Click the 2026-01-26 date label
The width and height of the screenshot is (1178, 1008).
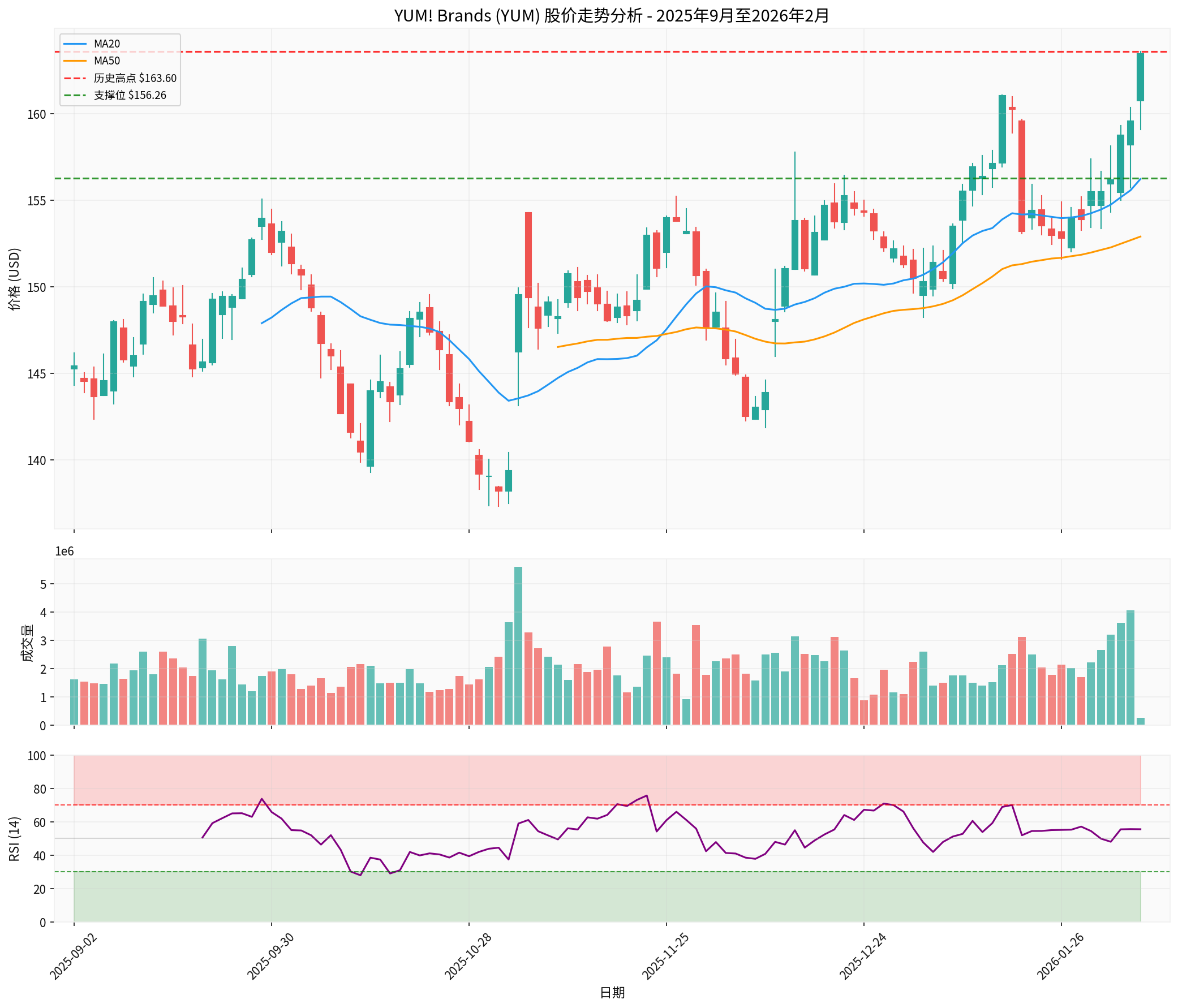coord(1060,957)
